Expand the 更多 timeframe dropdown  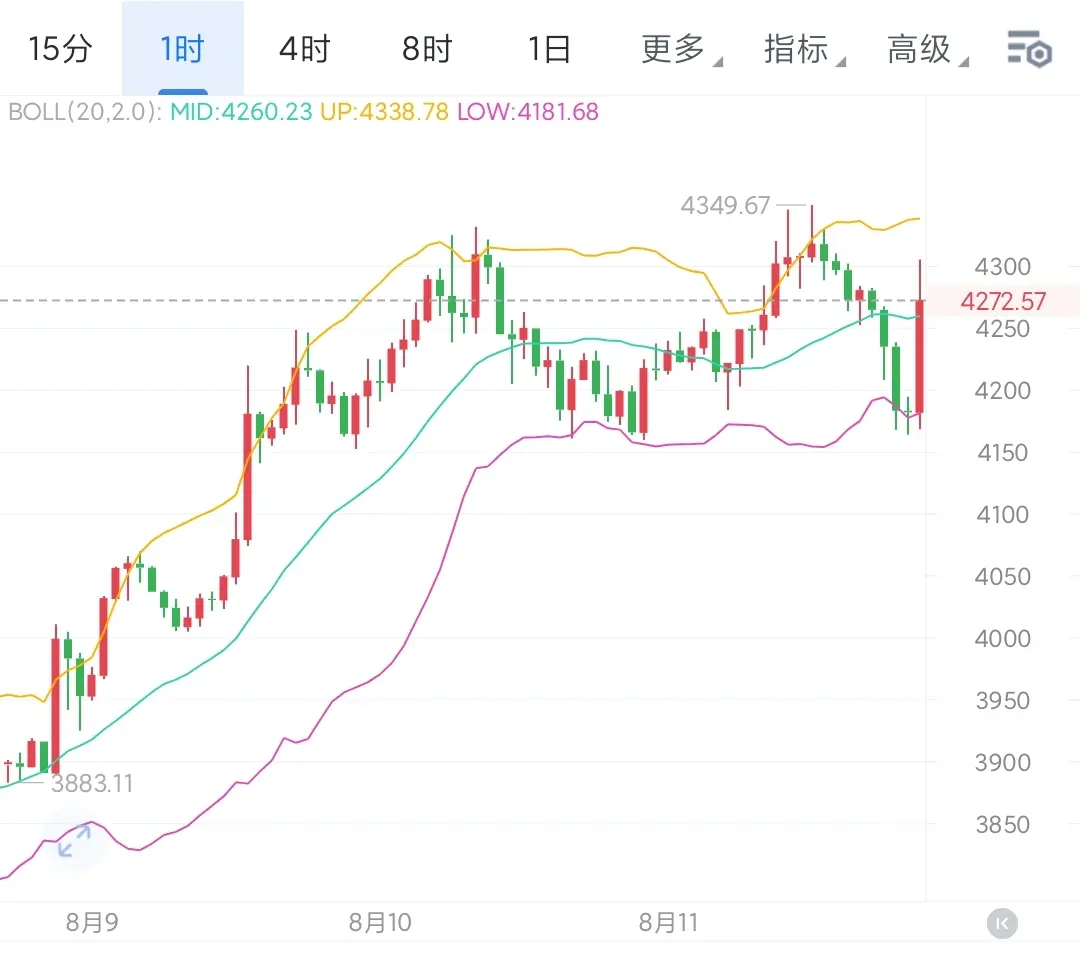[x=681, y=50]
